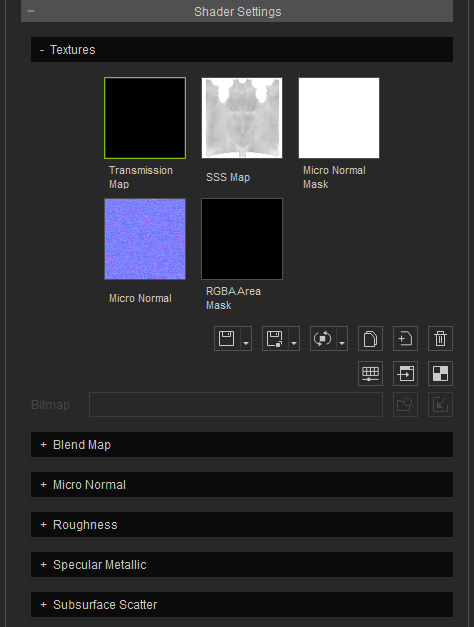Open the Save As dropdown arrow

click(294, 339)
